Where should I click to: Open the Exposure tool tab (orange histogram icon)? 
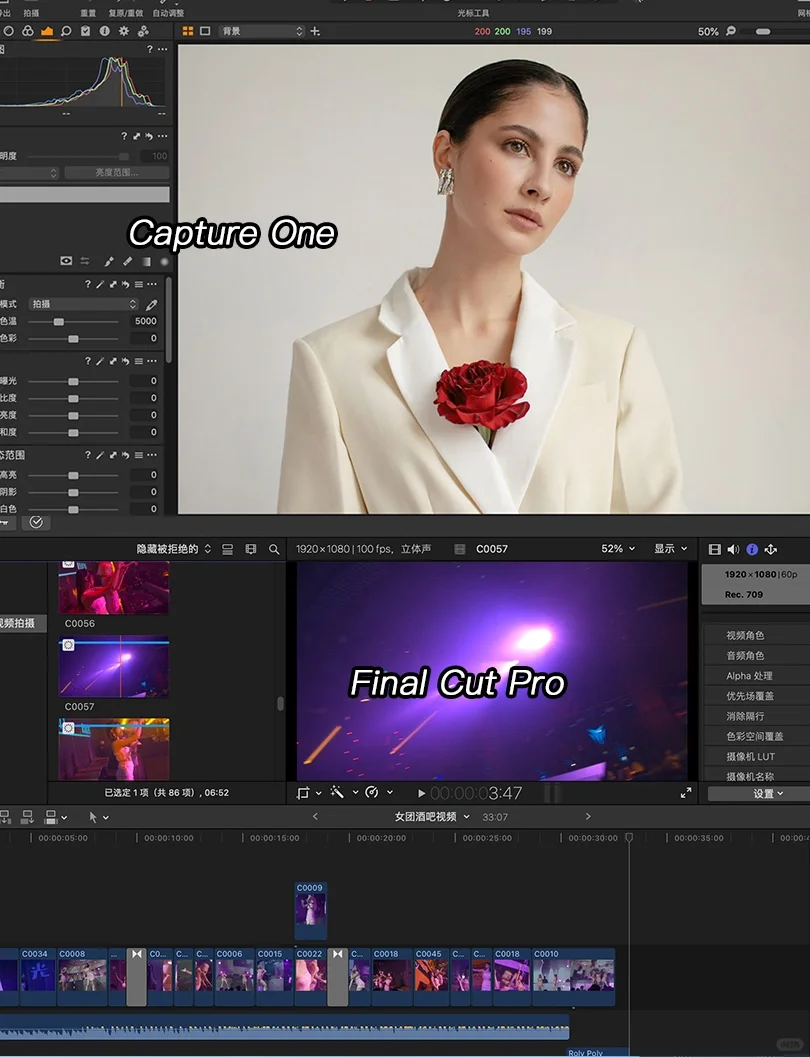coord(46,31)
